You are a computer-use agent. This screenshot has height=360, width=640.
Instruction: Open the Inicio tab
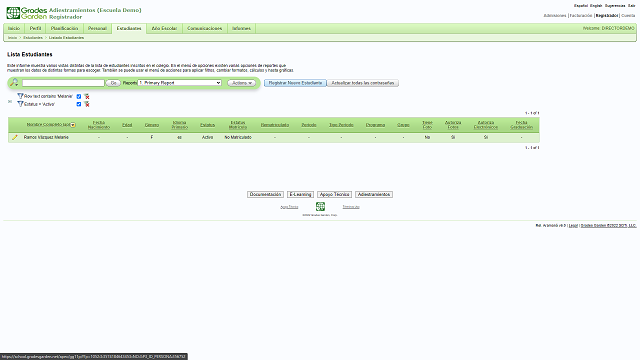pyautogui.click(x=14, y=29)
